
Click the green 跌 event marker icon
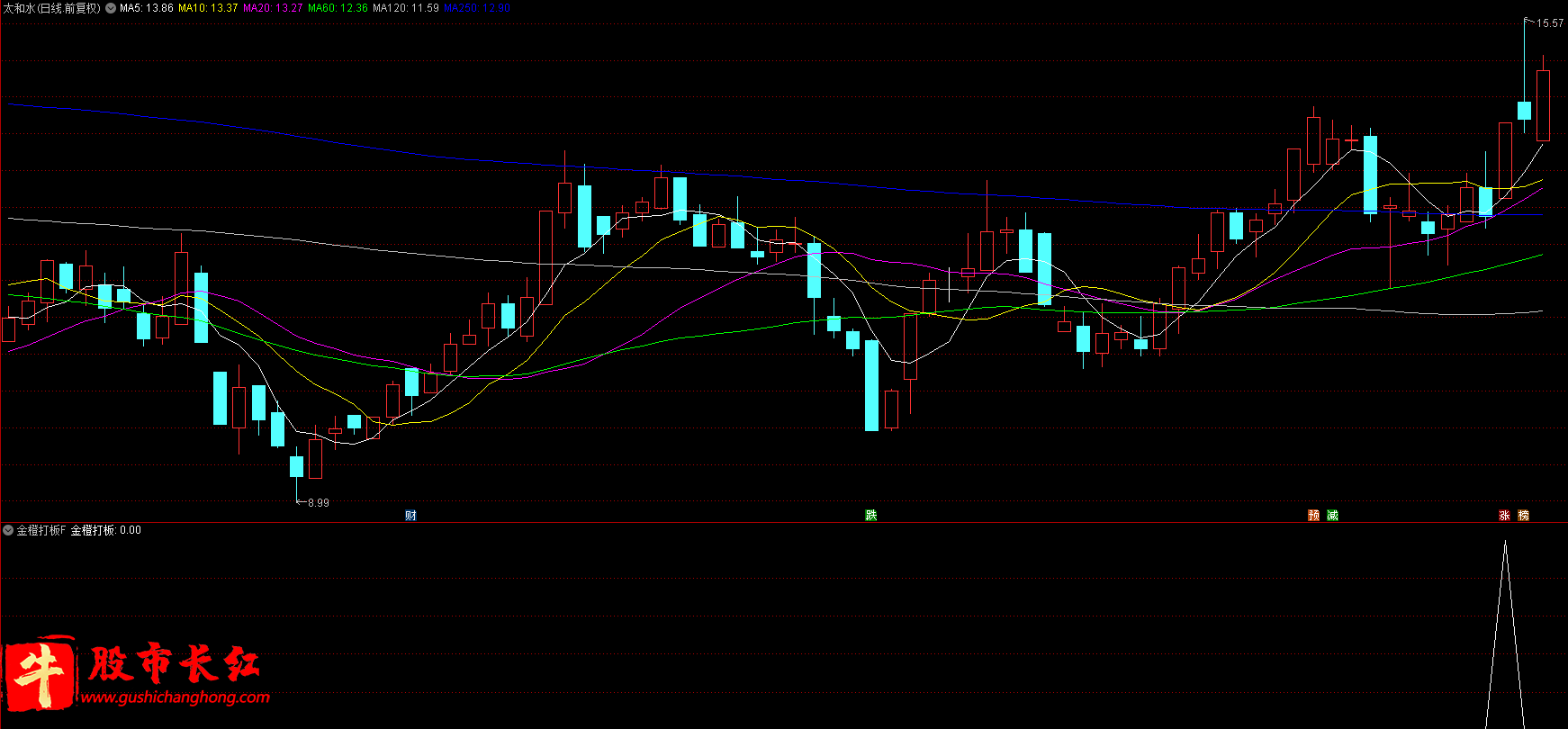tap(870, 515)
